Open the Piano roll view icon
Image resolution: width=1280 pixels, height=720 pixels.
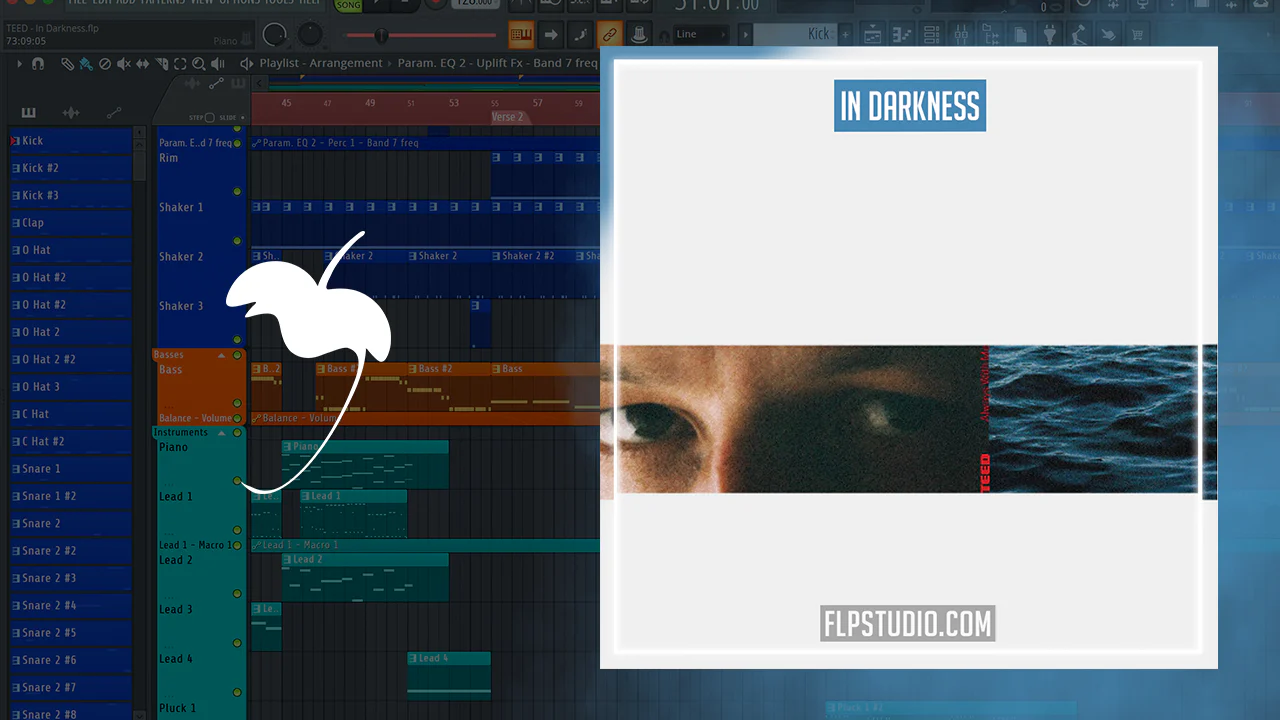903,35
